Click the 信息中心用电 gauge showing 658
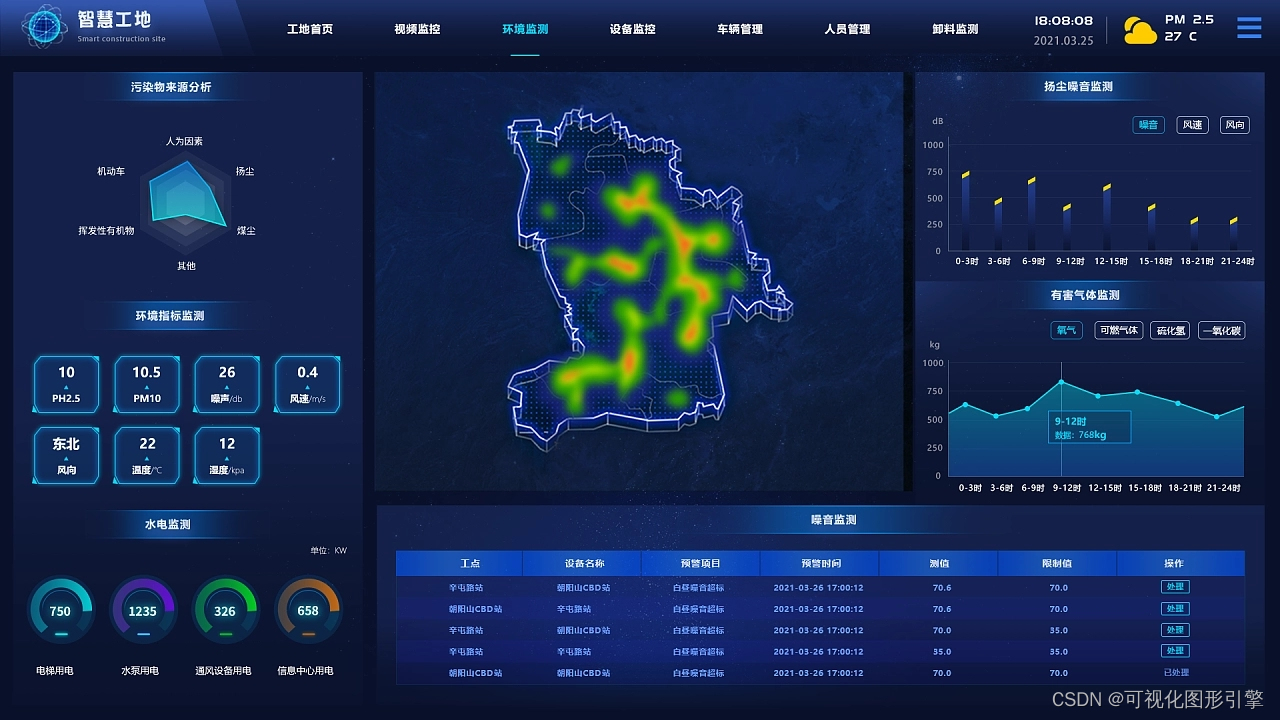The image size is (1280, 720). coord(308,610)
